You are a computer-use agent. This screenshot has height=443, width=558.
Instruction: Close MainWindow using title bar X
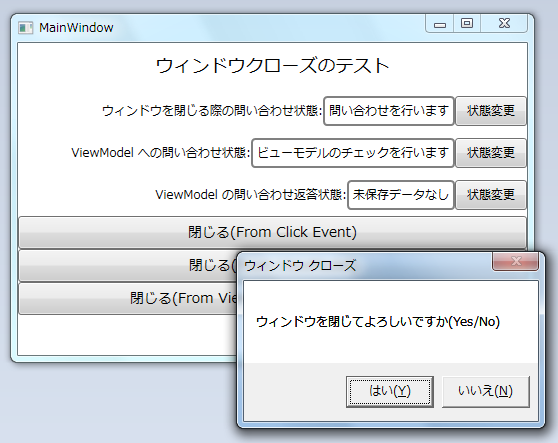(x=504, y=24)
